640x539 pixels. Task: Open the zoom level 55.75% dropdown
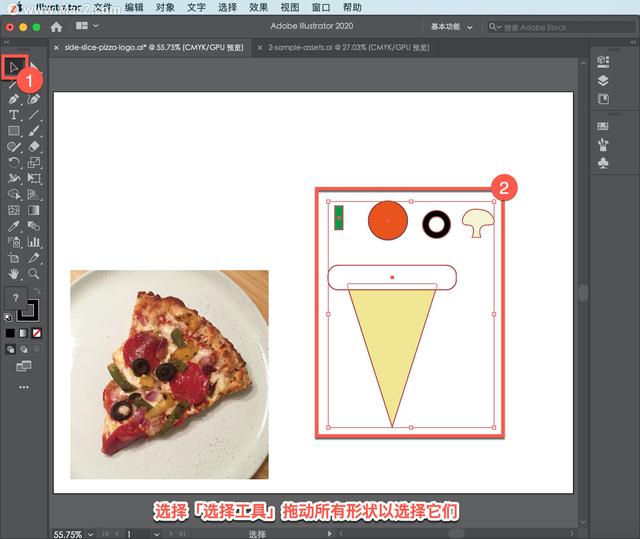[x=91, y=534]
